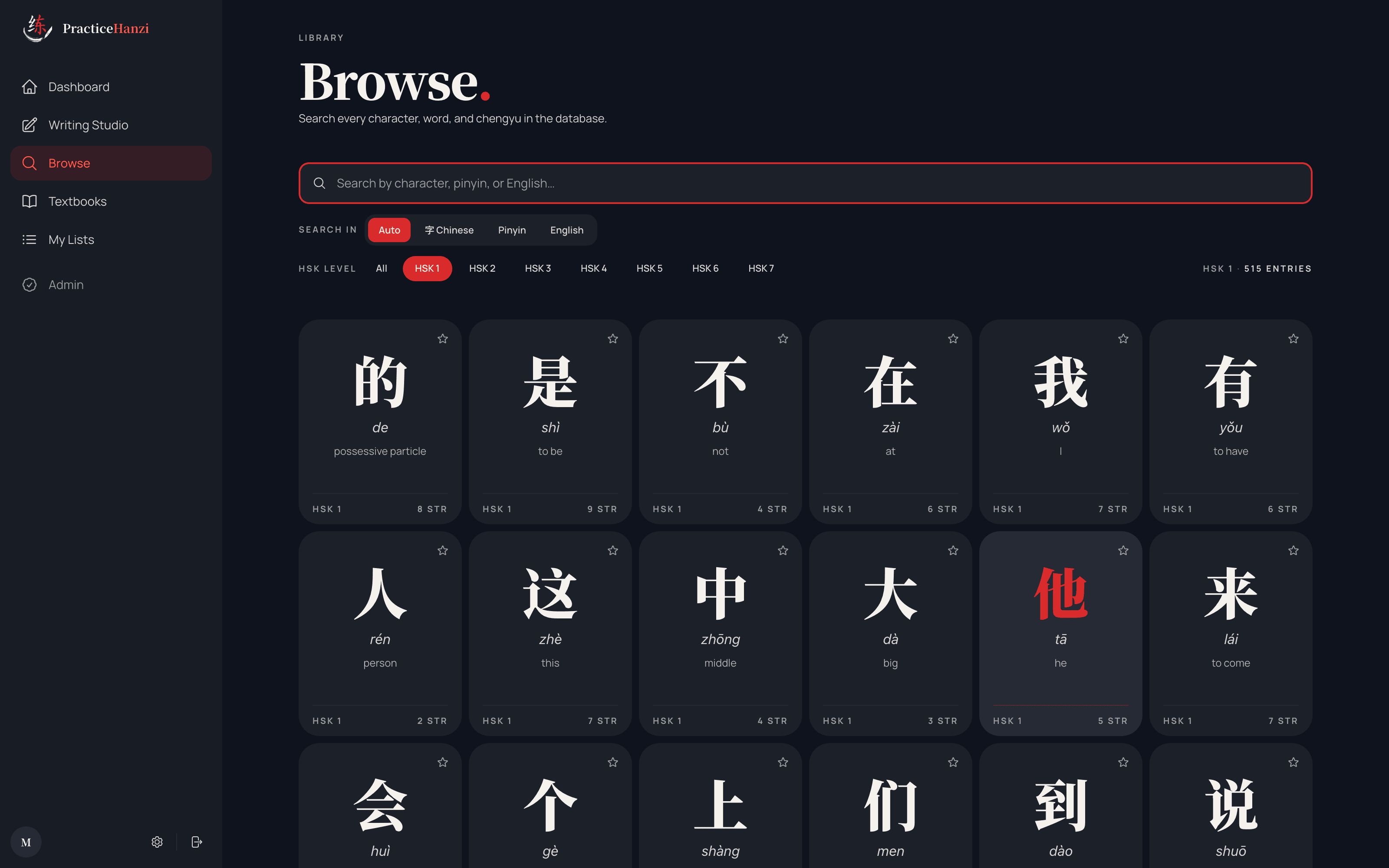Click the Writing Studio pencil icon
Screen dimensions: 1389x868
click(29, 125)
